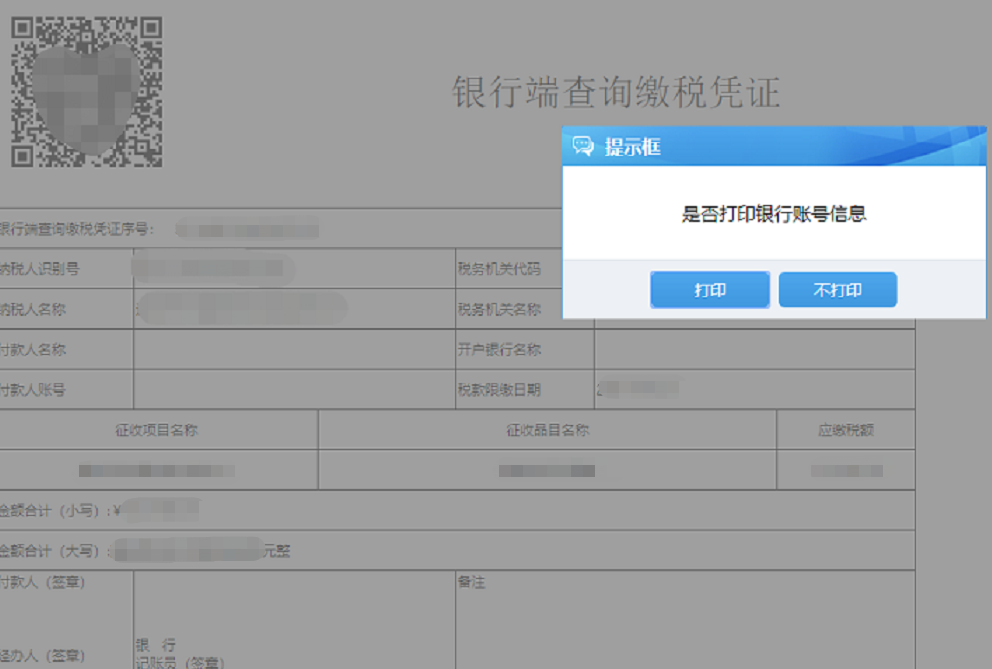This screenshot has height=669, width=992.
Task: Click the 银行端查询缴税凭证 heading
Action: tap(616, 92)
